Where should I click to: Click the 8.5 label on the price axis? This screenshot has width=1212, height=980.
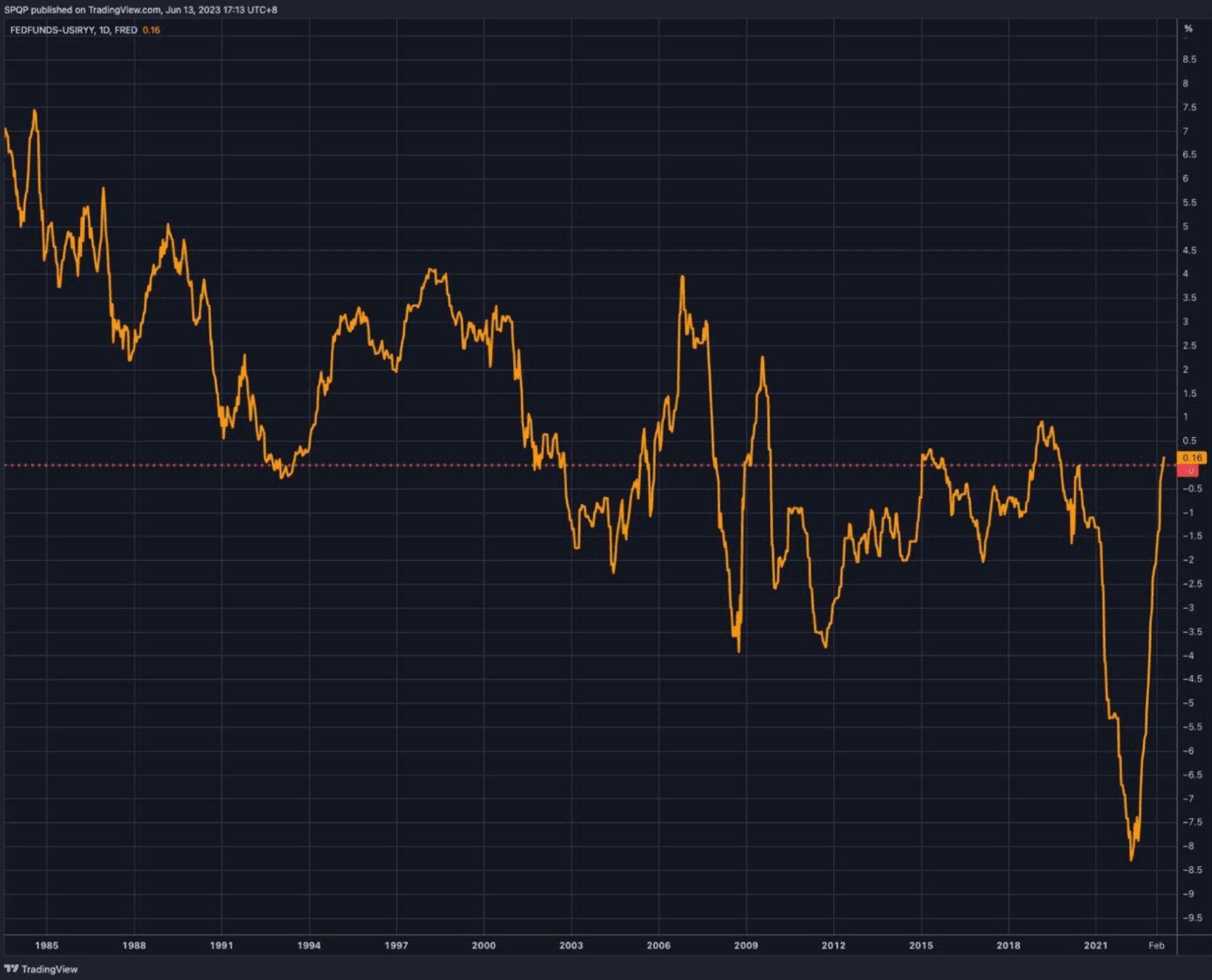click(1189, 60)
